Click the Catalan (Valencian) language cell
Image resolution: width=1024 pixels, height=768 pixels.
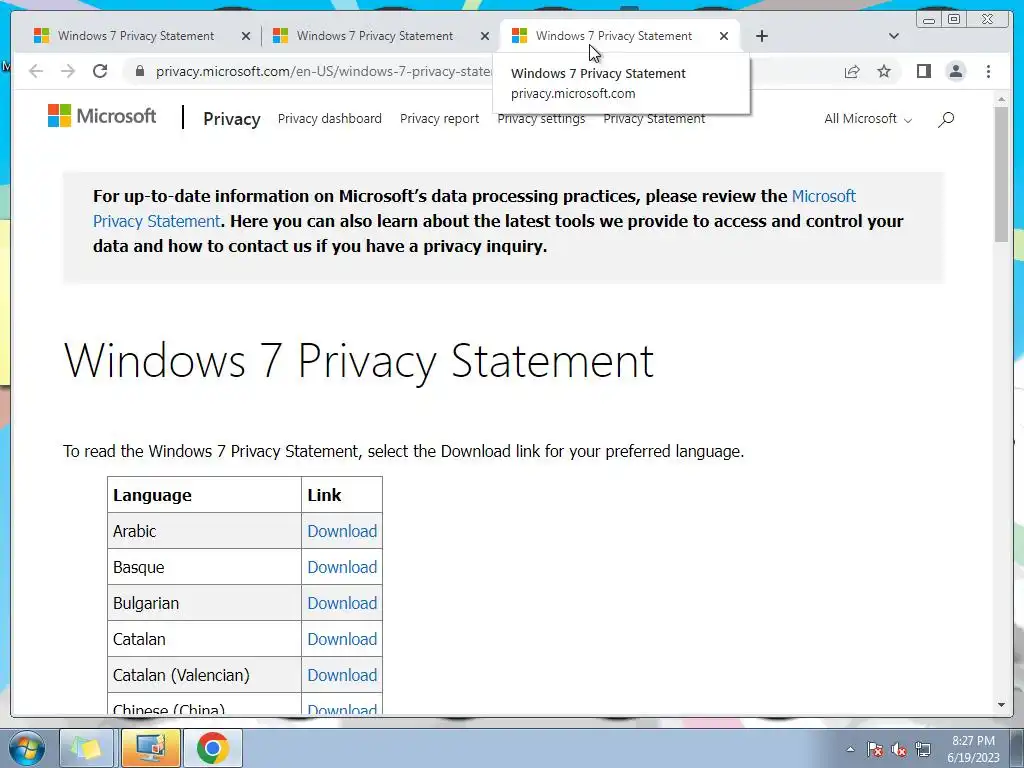(204, 675)
